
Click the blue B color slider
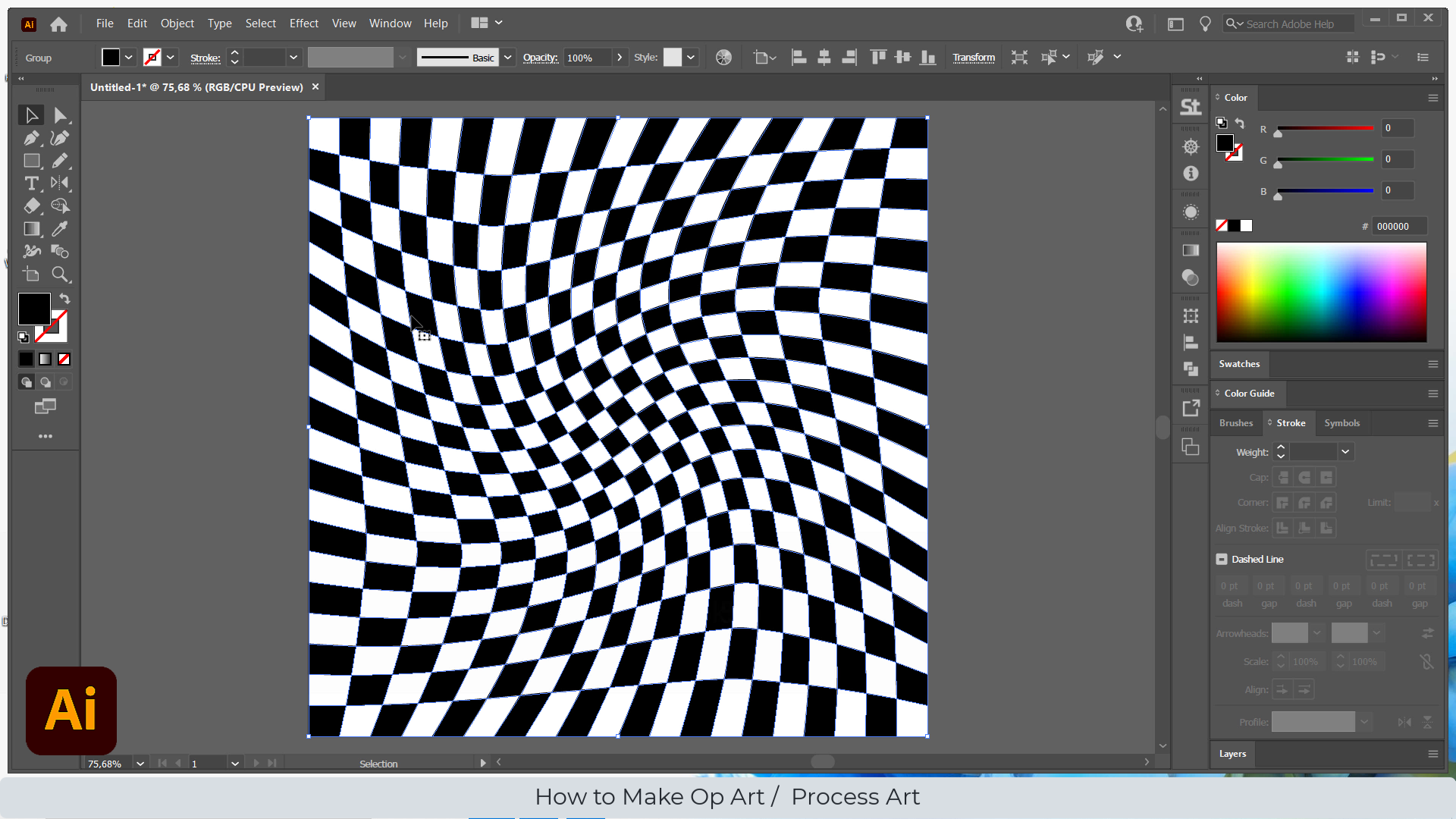[x=1326, y=191]
